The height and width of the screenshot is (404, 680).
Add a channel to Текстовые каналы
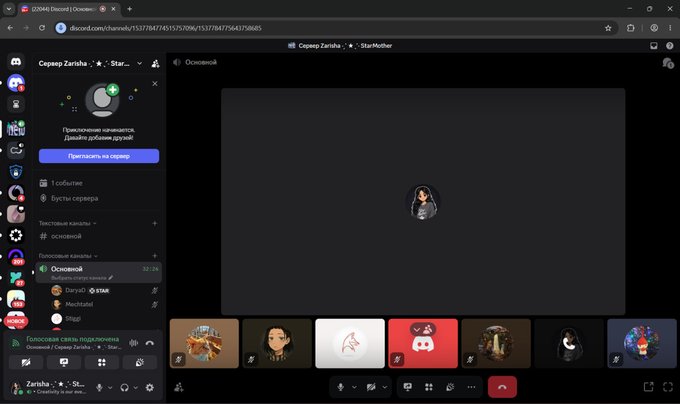(154, 223)
